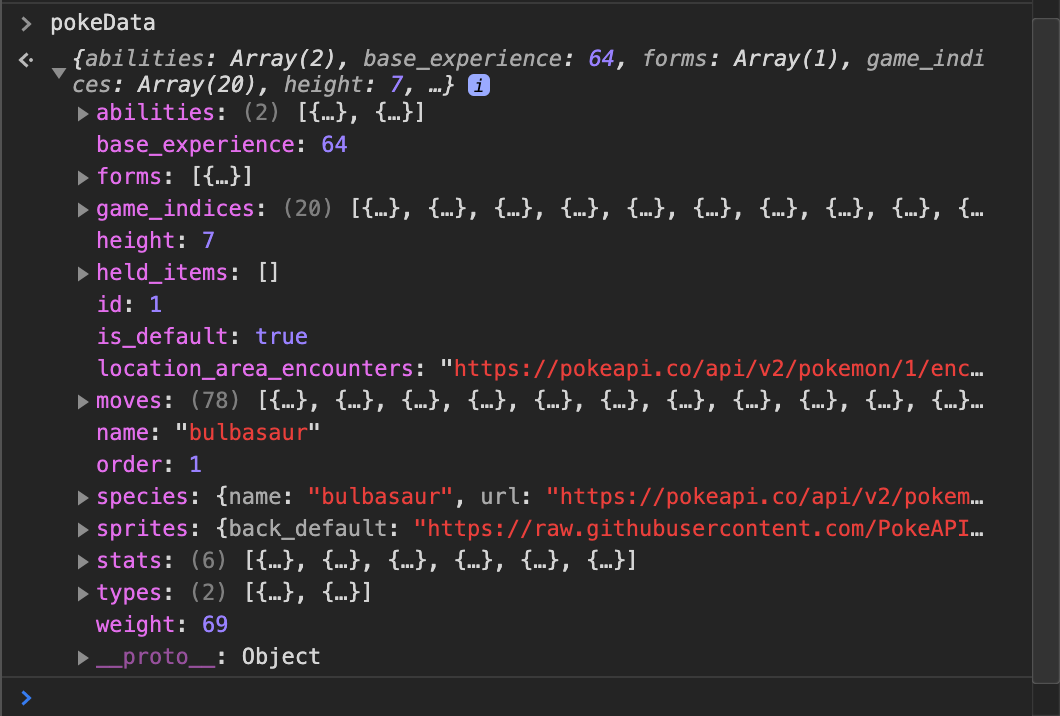The height and width of the screenshot is (716, 1060).
Task: Click the location_area_encounters URL string
Action: [x=713, y=368]
